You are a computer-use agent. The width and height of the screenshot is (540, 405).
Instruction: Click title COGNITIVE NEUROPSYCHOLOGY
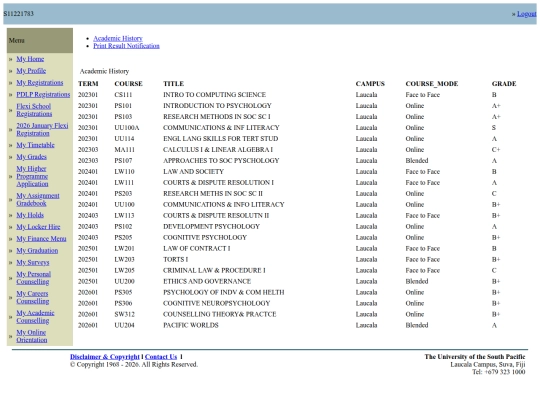tap(217, 303)
